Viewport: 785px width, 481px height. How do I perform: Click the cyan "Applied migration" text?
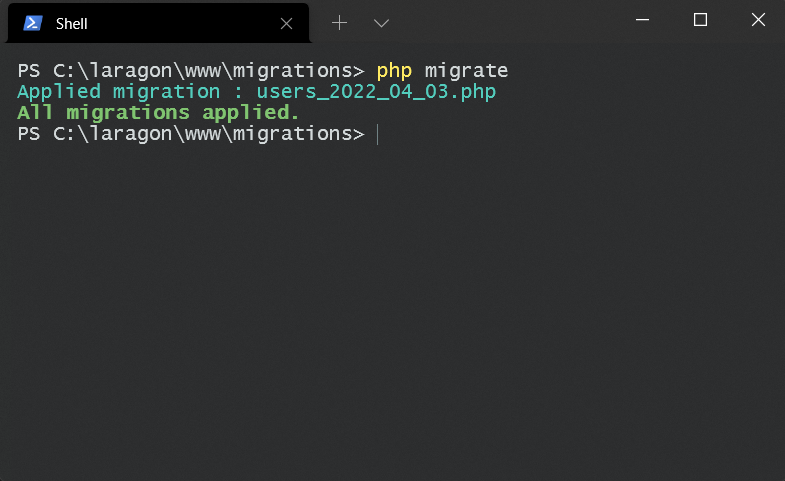pos(118,92)
